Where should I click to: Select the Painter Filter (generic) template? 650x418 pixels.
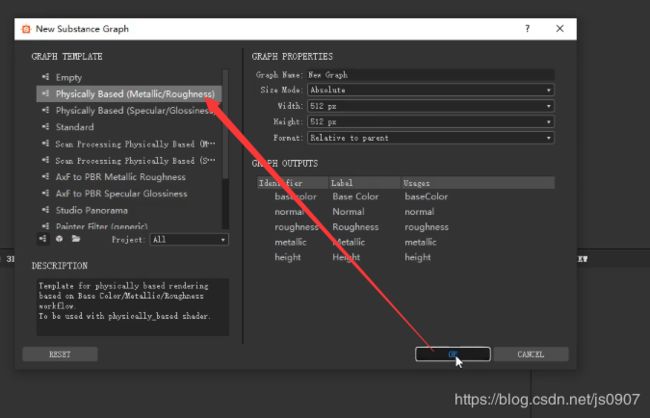[x=129, y=225]
